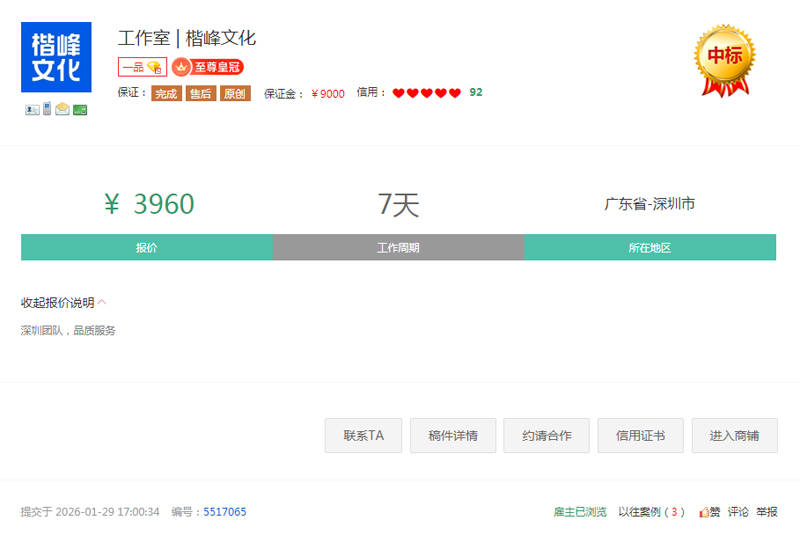Viewport: 800px width, 535px height.
Task: Select the 报价 tab
Action: coord(147,248)
